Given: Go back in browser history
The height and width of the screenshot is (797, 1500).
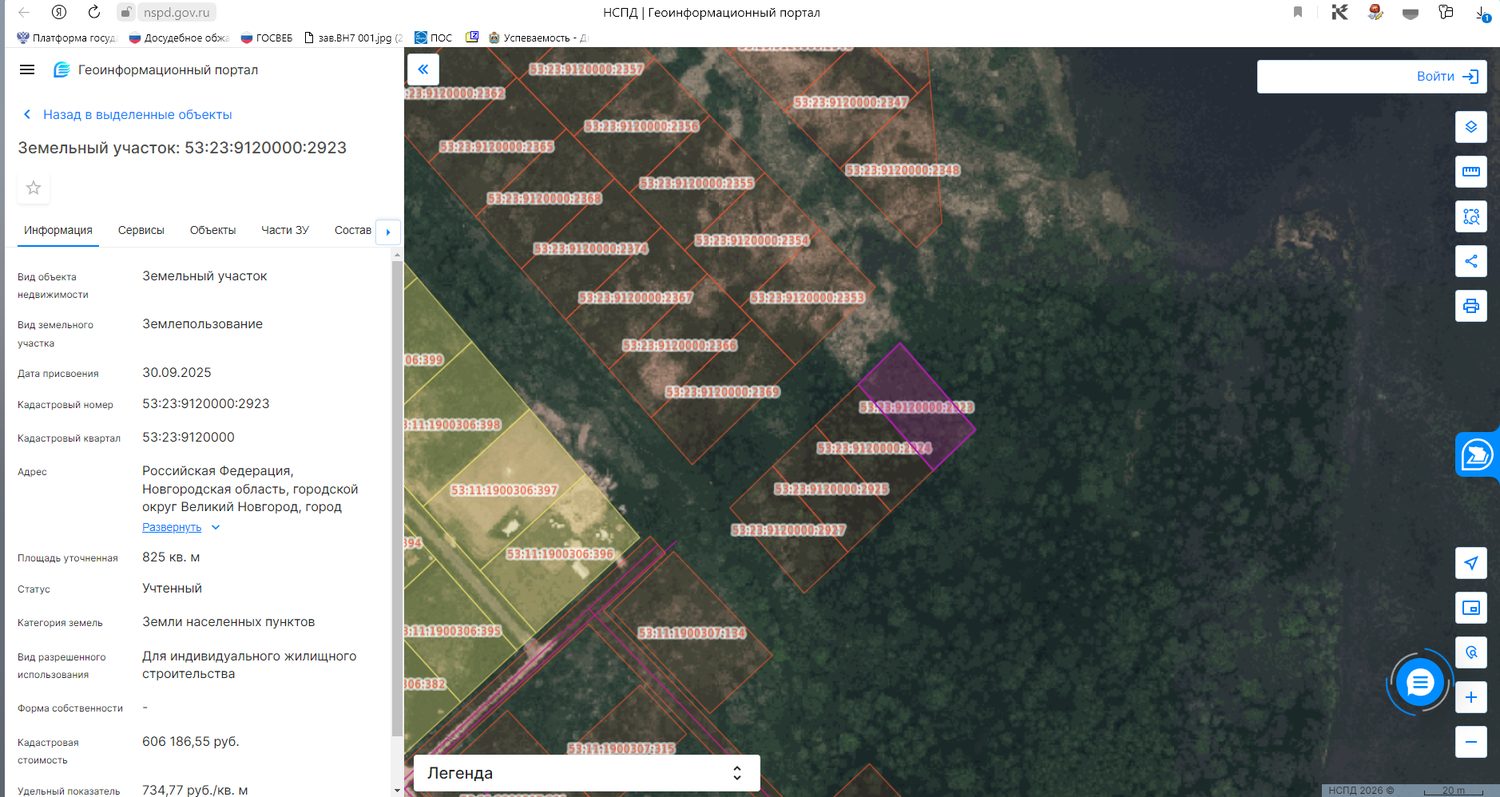Looking at the screenshot, I should (x=24, y=13).
